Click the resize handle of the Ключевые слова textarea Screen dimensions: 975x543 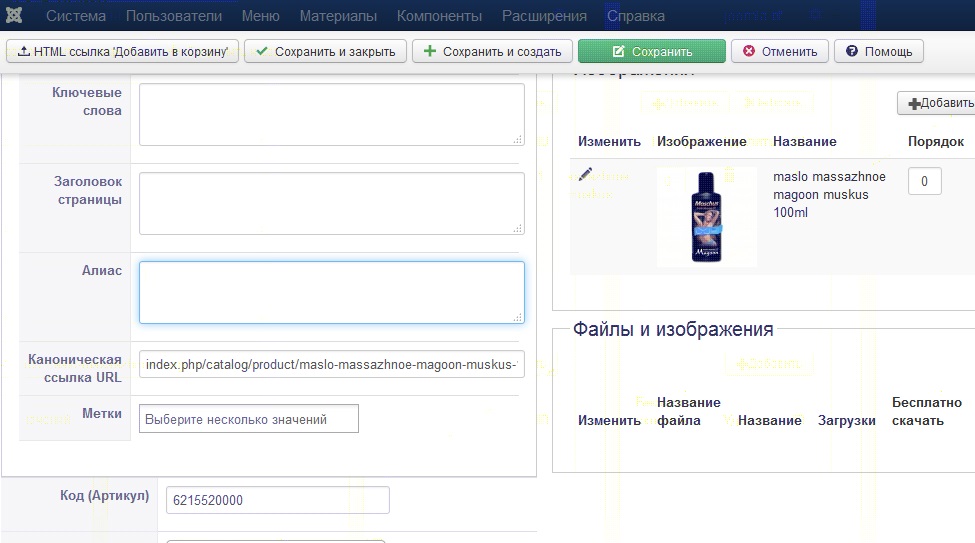tap(517, 140)
